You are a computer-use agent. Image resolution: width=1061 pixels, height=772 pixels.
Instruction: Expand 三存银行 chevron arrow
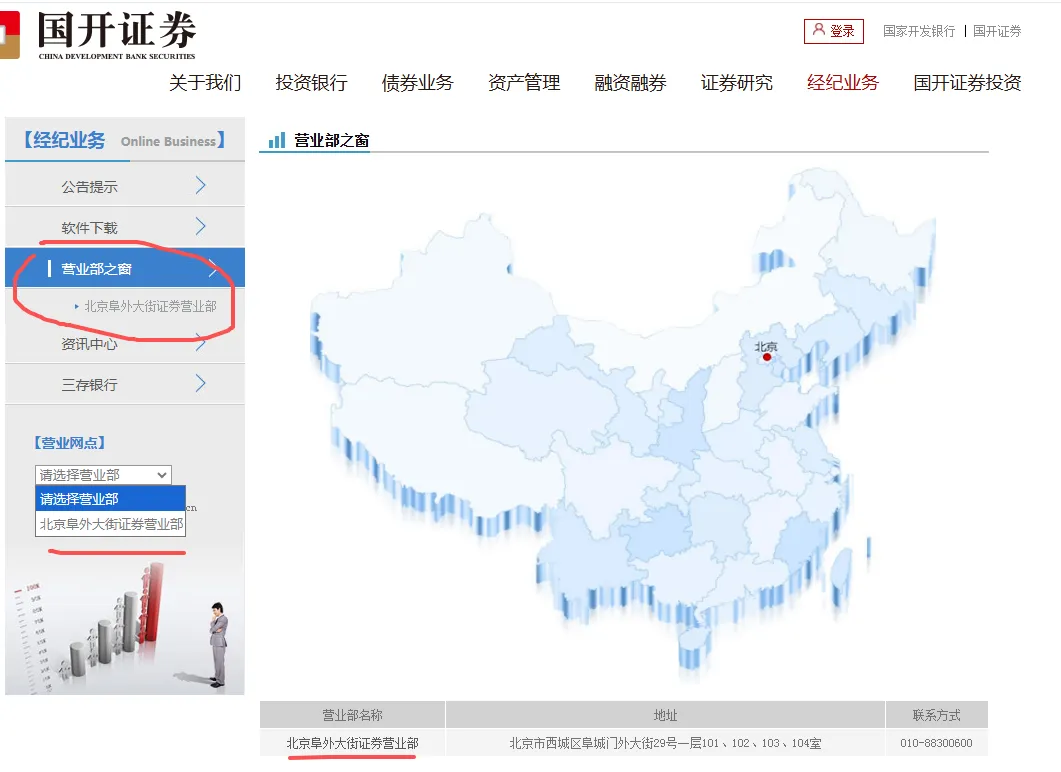coord(200,384)
